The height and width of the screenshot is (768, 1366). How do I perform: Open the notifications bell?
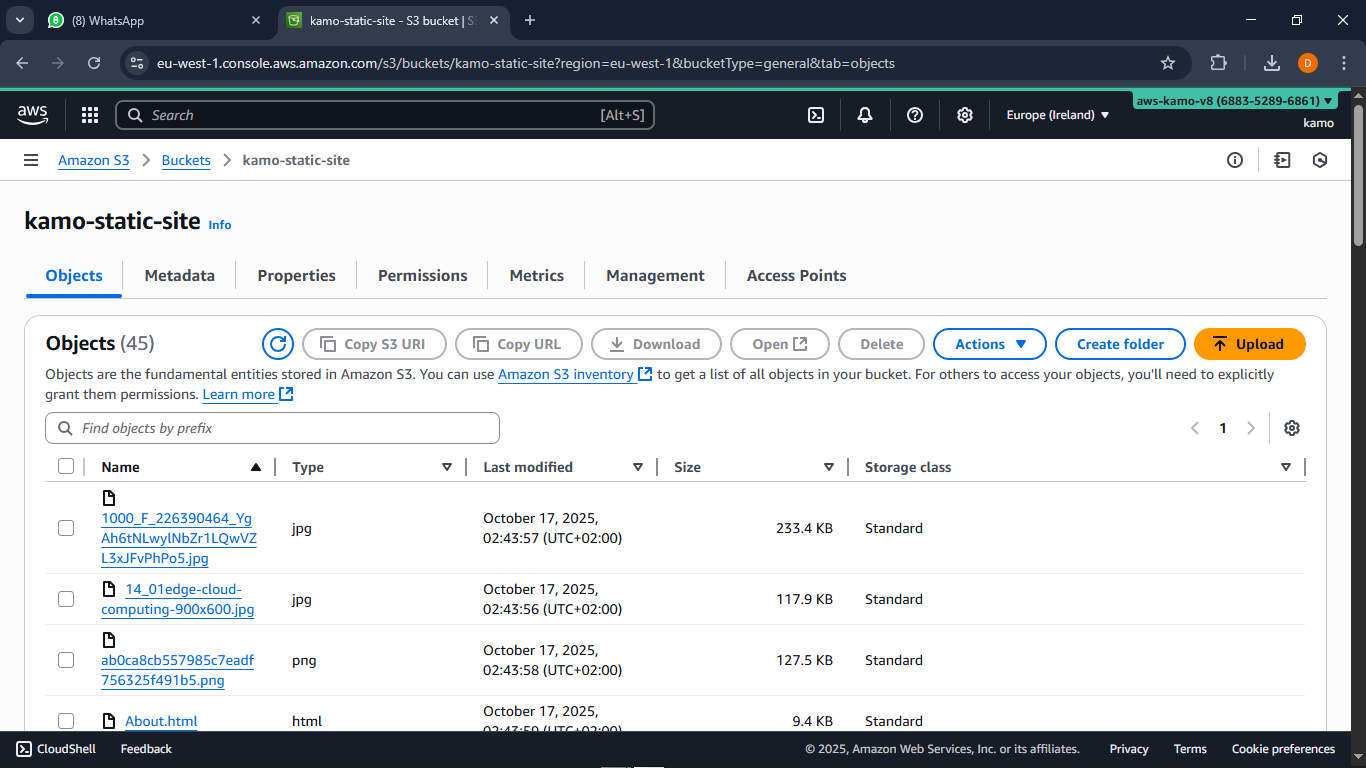click(x=864, y=114)
